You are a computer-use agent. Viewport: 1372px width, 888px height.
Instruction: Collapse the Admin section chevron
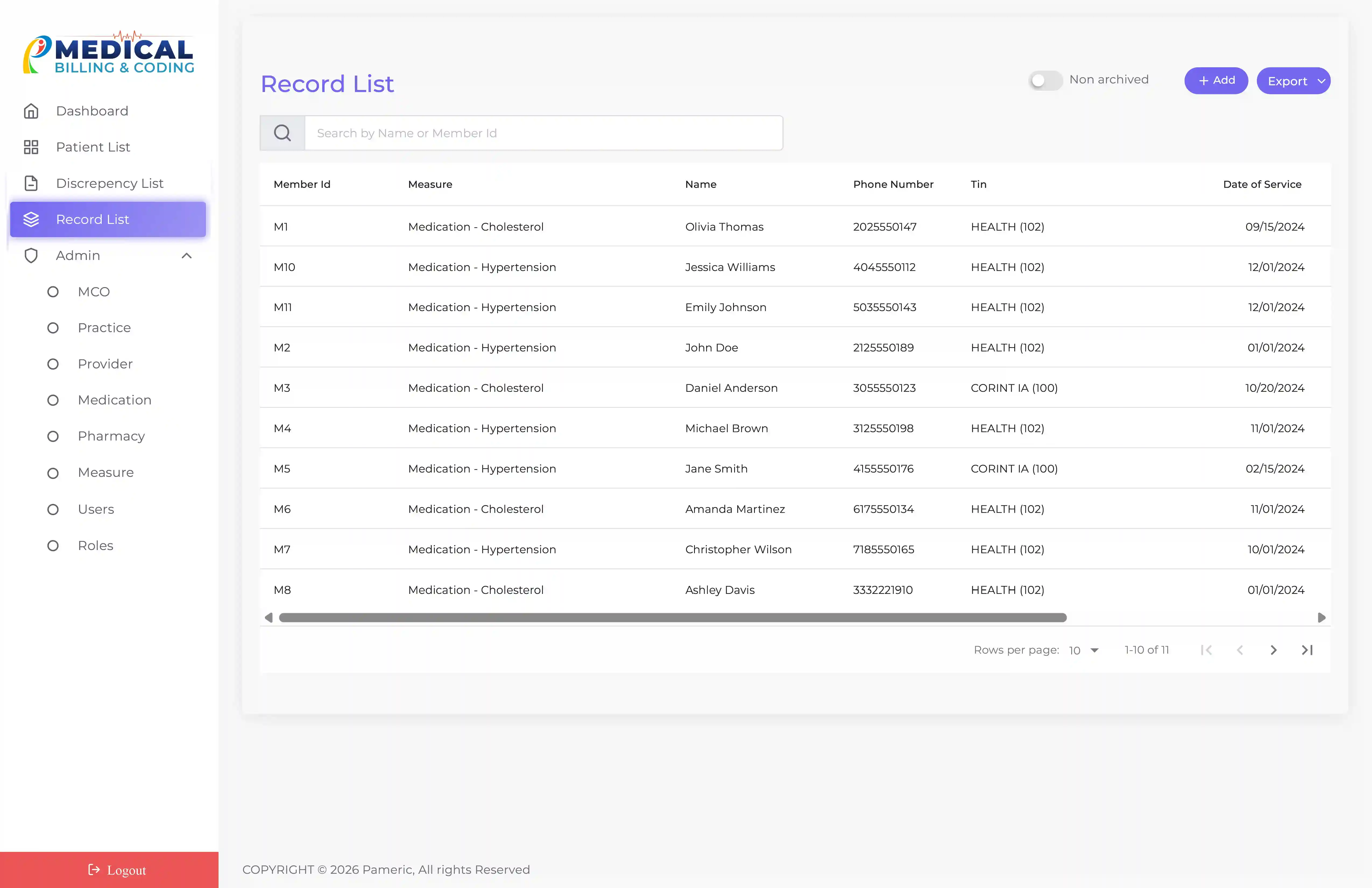point(187,255)
